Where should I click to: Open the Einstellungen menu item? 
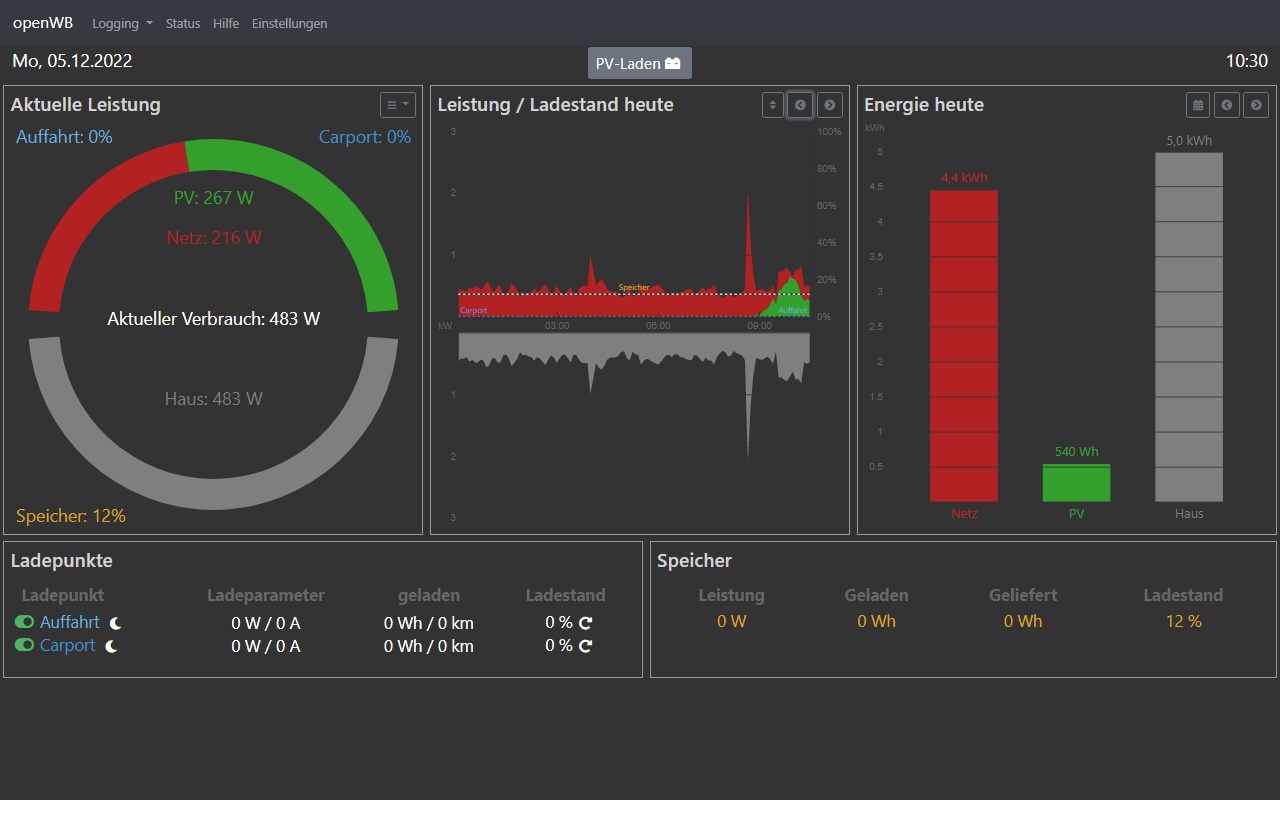(289, 23)
